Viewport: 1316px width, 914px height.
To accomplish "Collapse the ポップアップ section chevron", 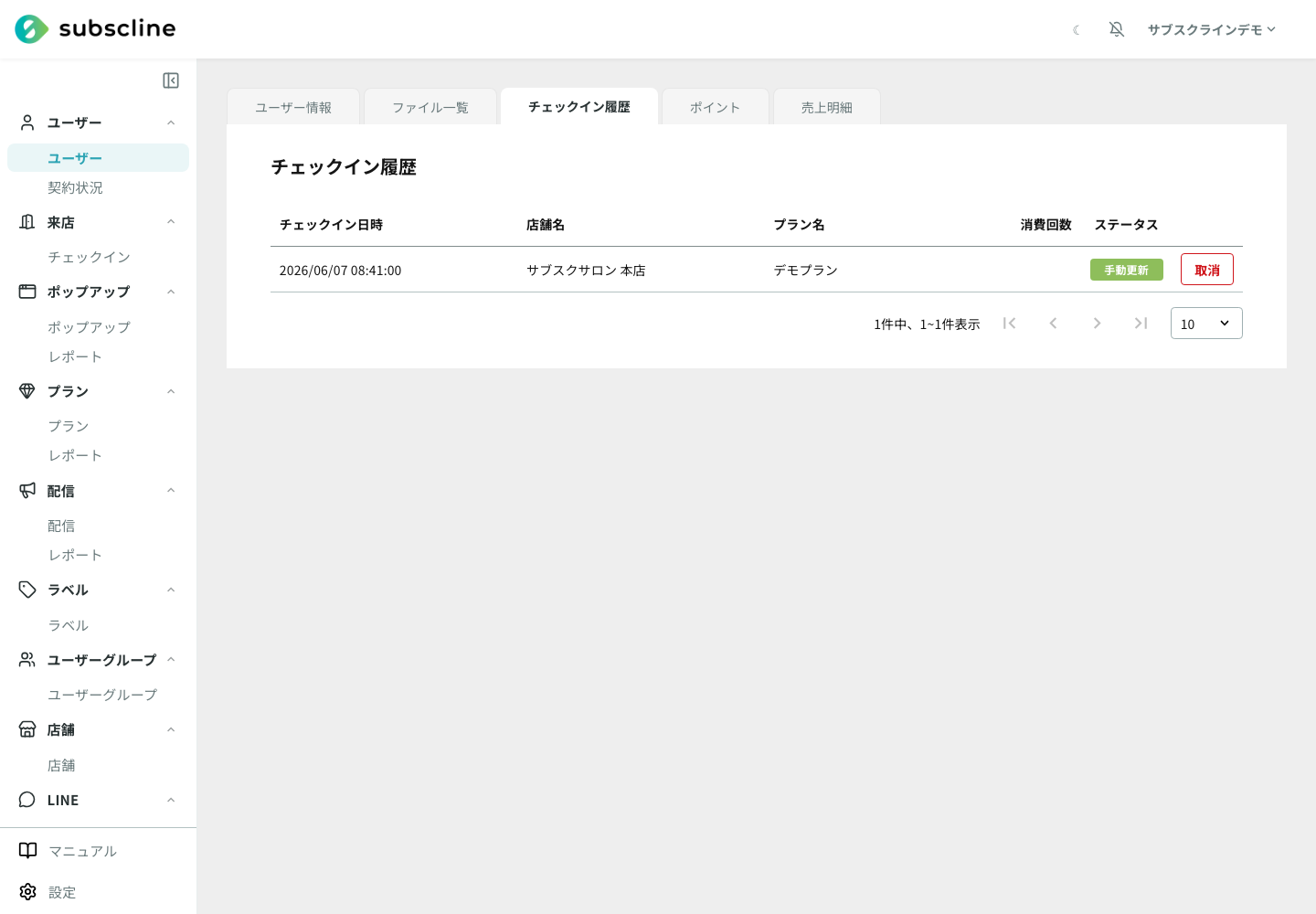I will tap(171, 292).
